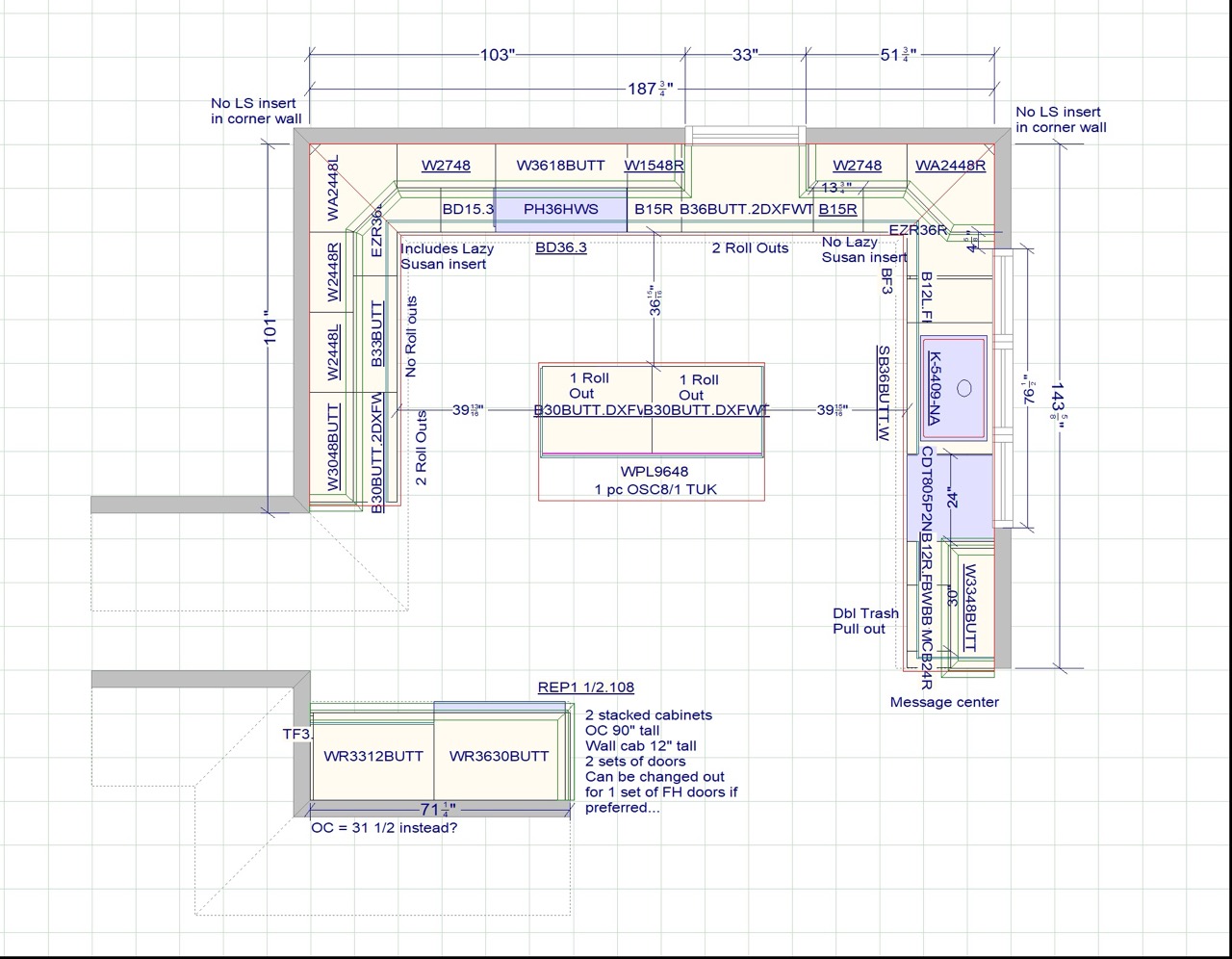Open the REP1 1/2.108 label
This screenshot has width=1232, height=959.
click(585, 687)
